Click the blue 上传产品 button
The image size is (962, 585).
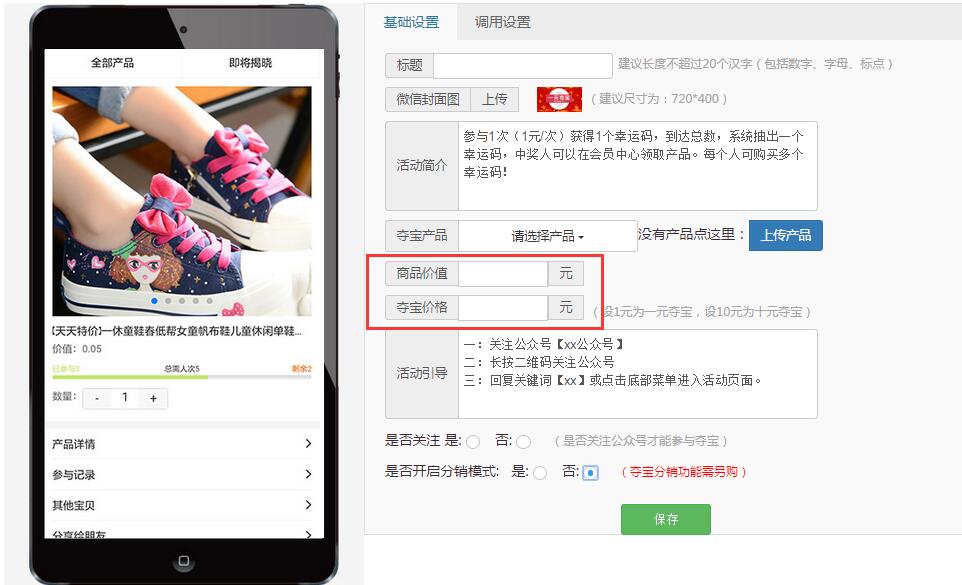(785, 236)
